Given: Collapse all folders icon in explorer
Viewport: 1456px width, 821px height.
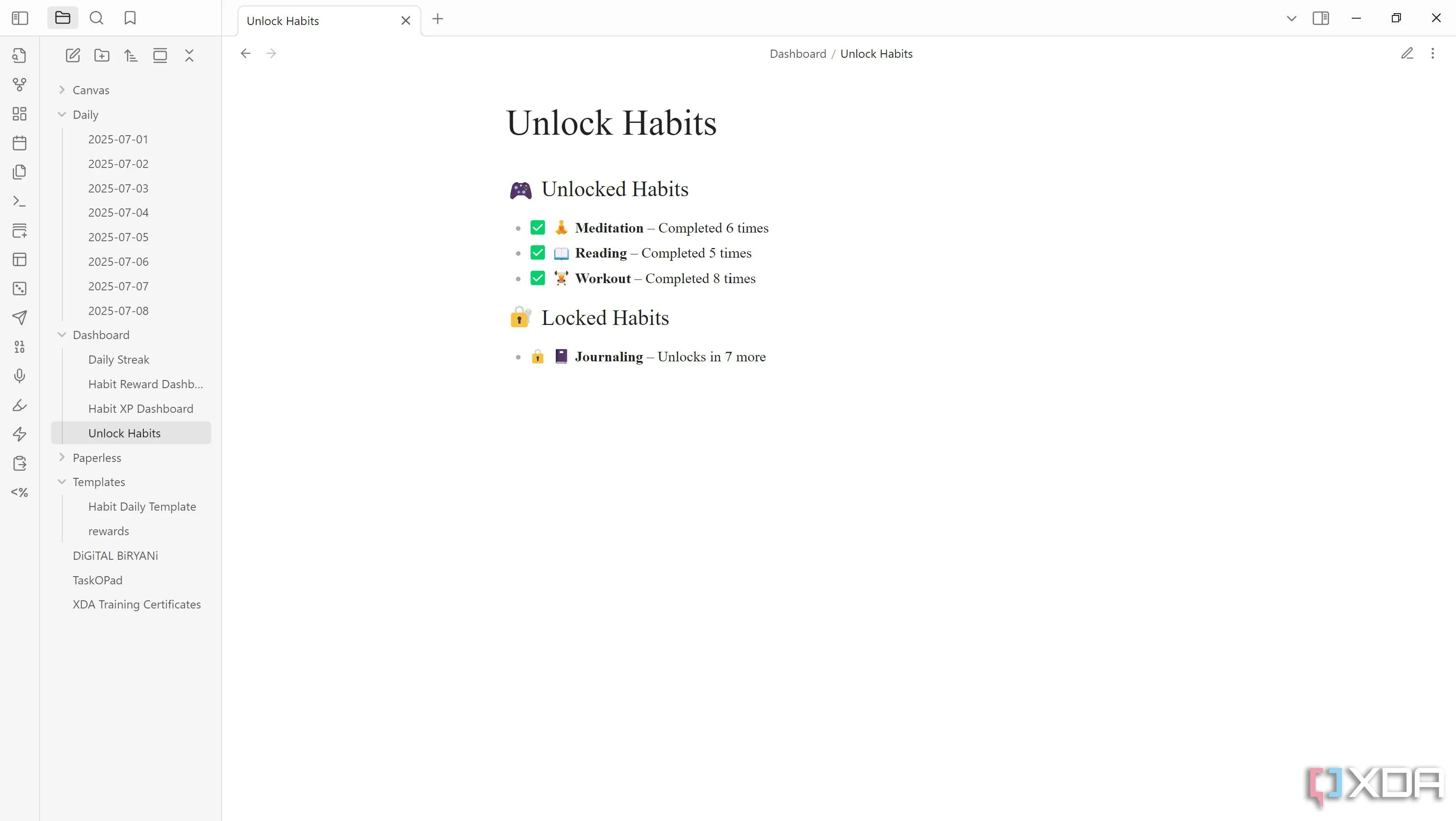Looking at the screenshot, I should [189, 56].
